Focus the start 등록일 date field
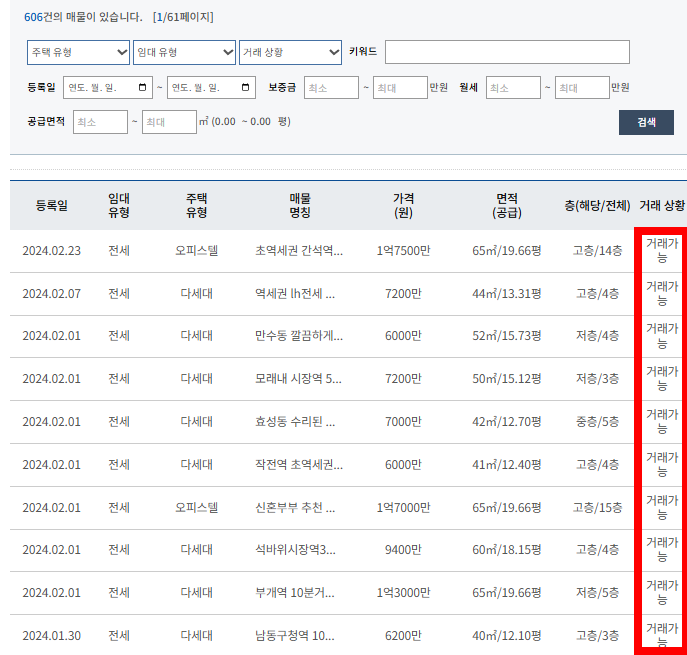 tap(108, 87)
